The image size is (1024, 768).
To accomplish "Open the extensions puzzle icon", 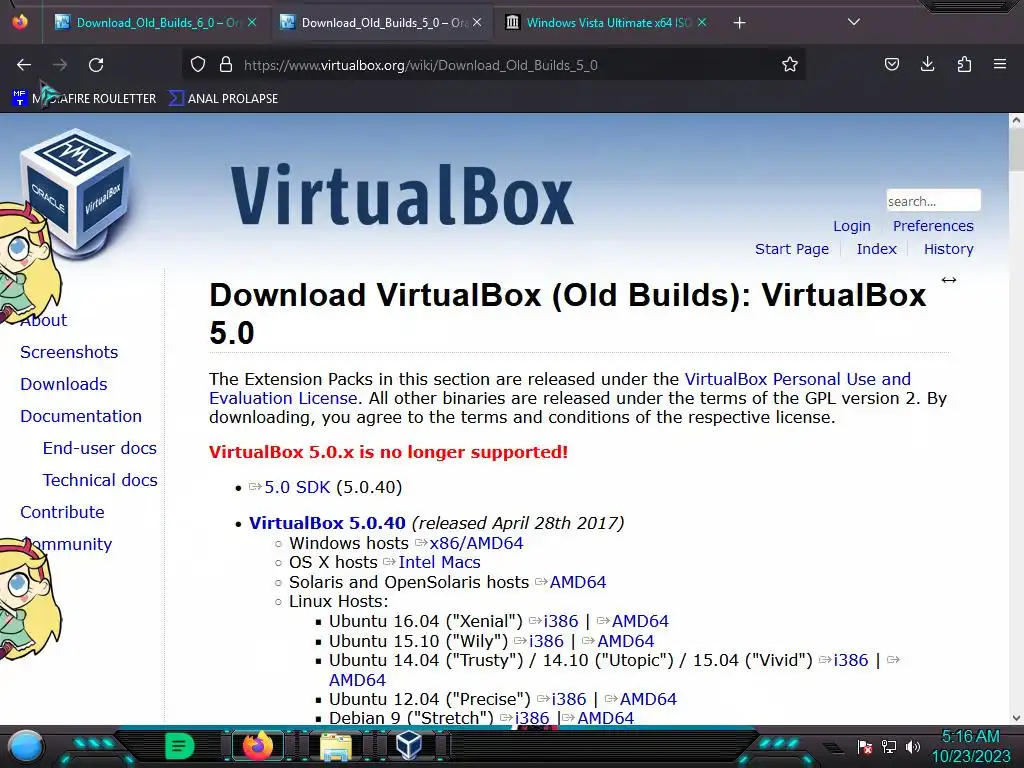I will [x=964, y=64].
